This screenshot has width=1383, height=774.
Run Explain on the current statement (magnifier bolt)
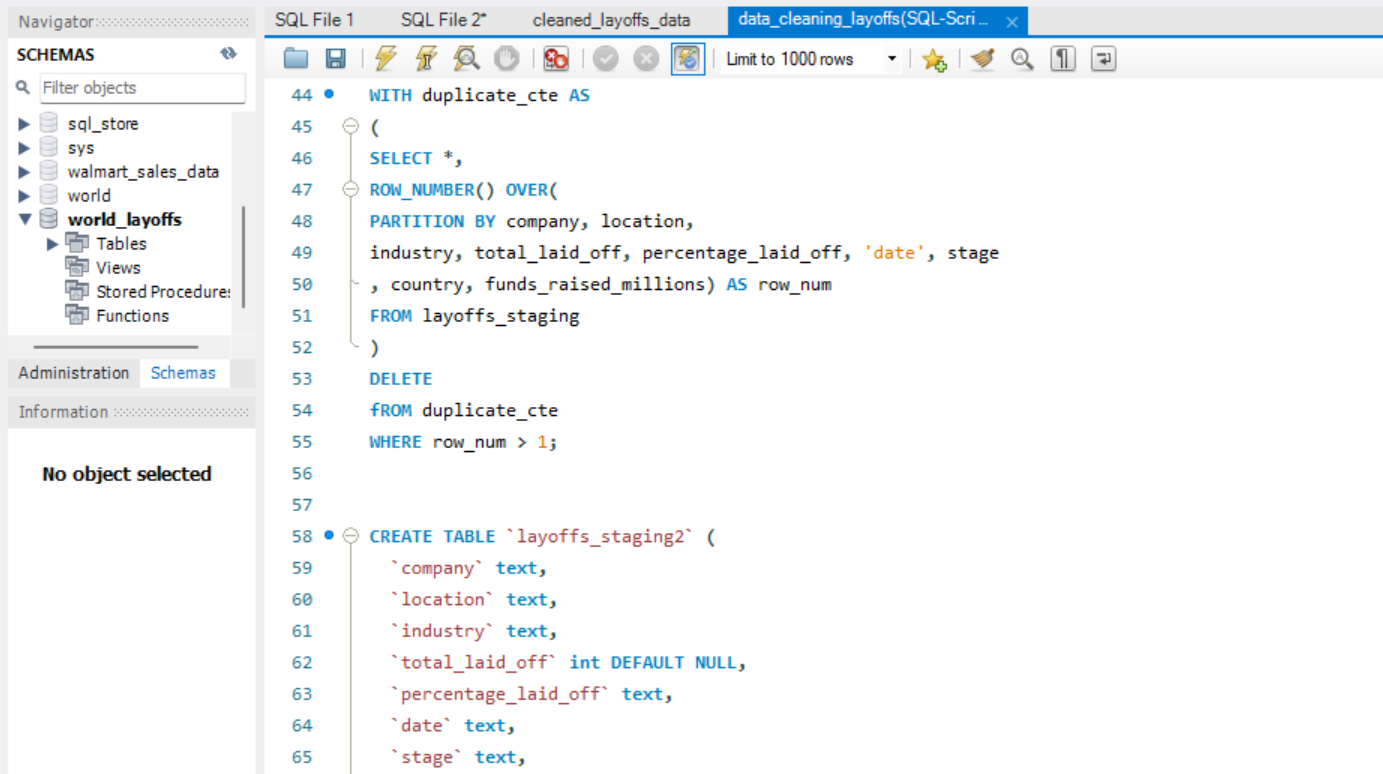tap(466, 59)
